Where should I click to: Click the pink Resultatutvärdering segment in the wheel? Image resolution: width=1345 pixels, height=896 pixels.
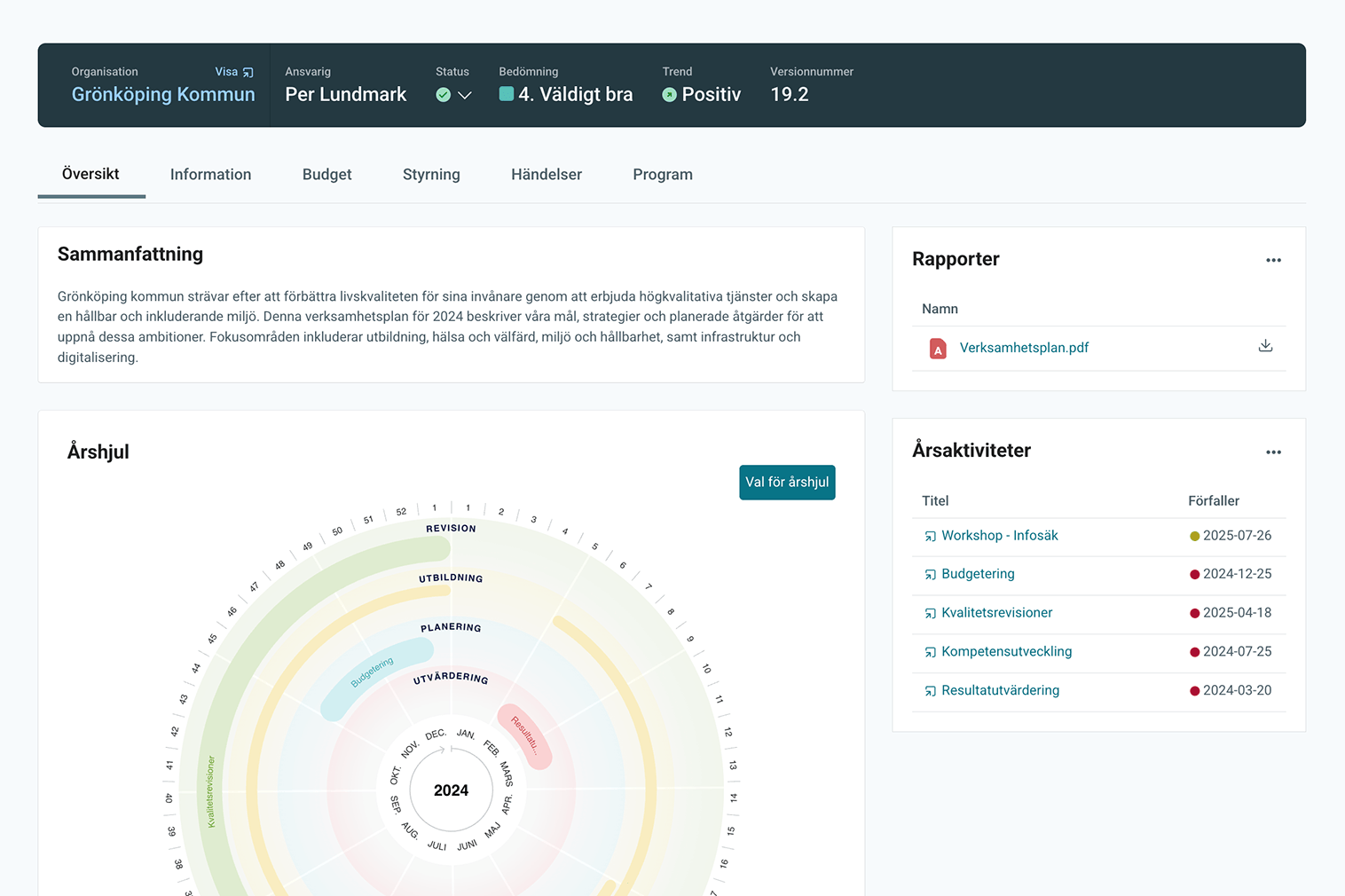tap(525, 736)
